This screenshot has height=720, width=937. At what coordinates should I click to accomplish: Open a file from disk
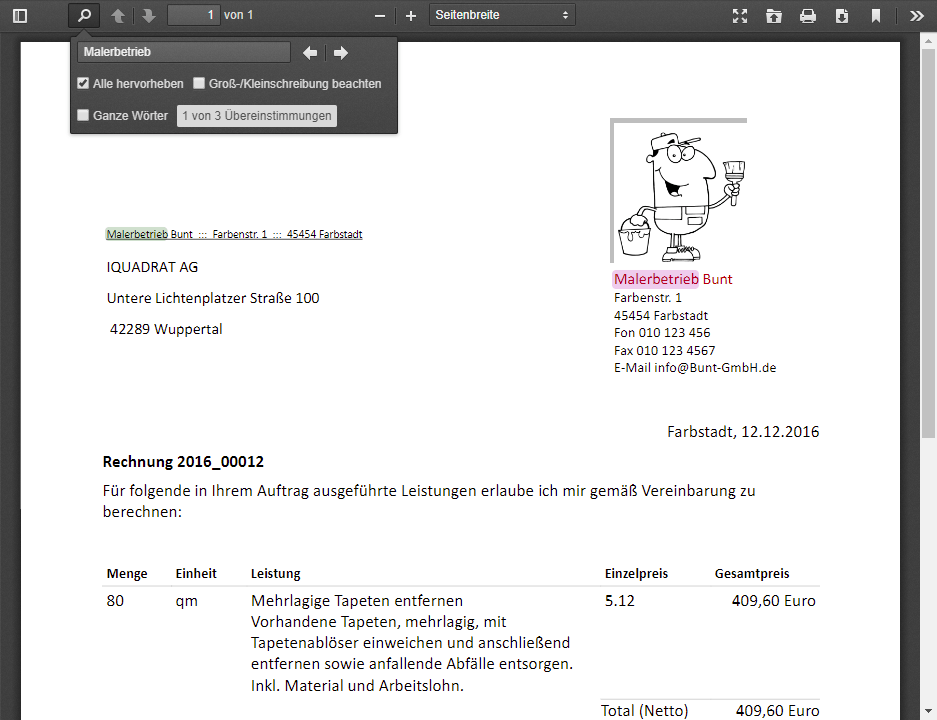pyautogui.click(x=774, y=16)
